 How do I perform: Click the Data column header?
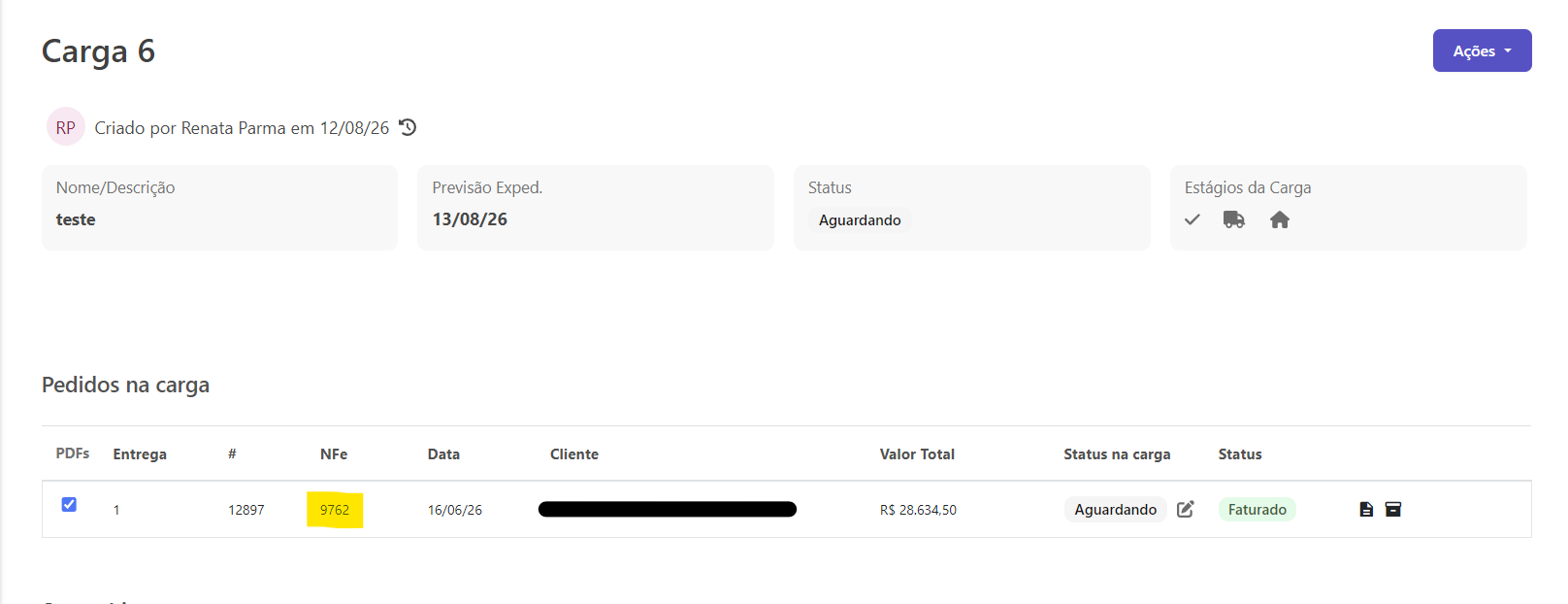click(x=443, y=453)
